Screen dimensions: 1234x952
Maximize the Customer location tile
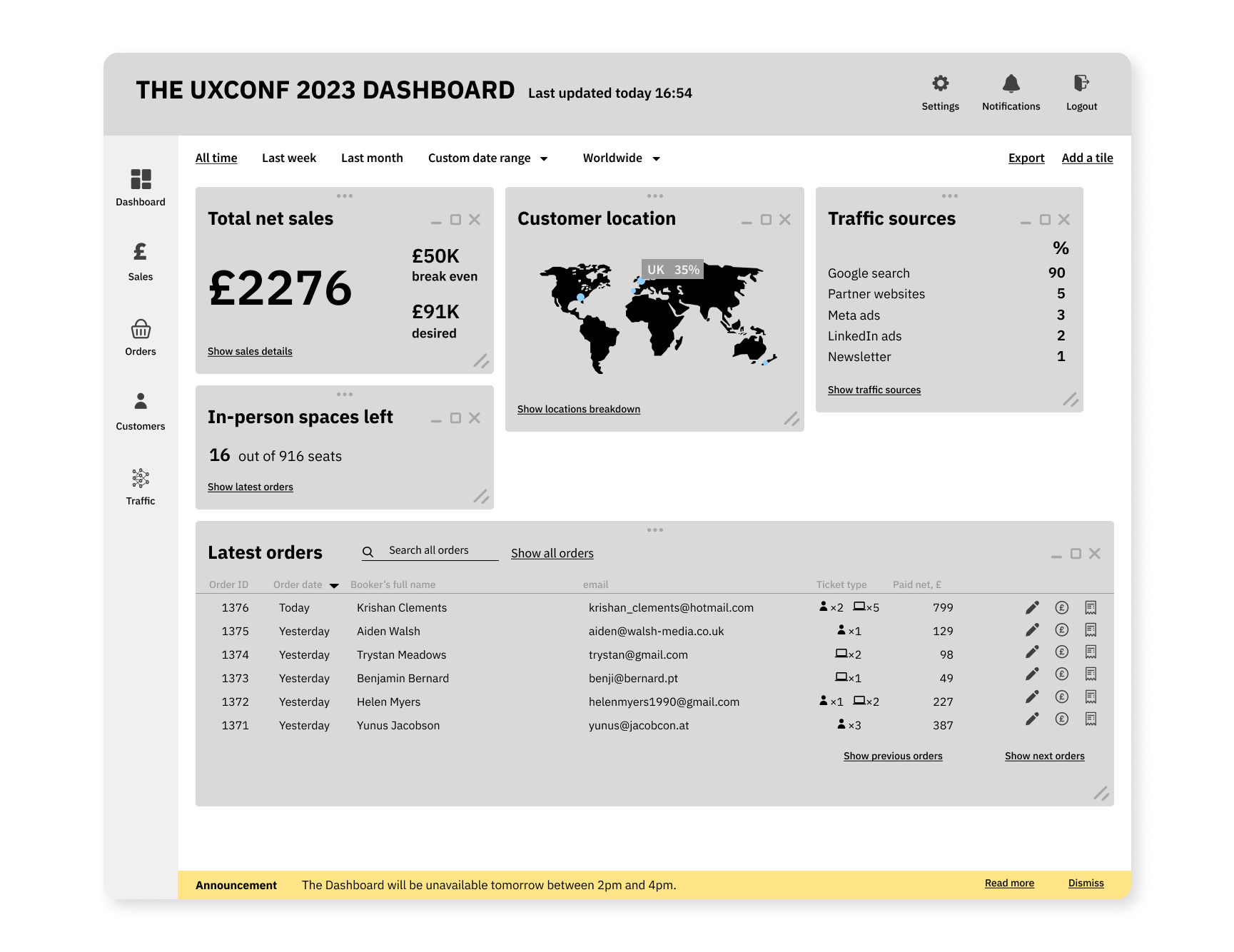pos(766,220)
